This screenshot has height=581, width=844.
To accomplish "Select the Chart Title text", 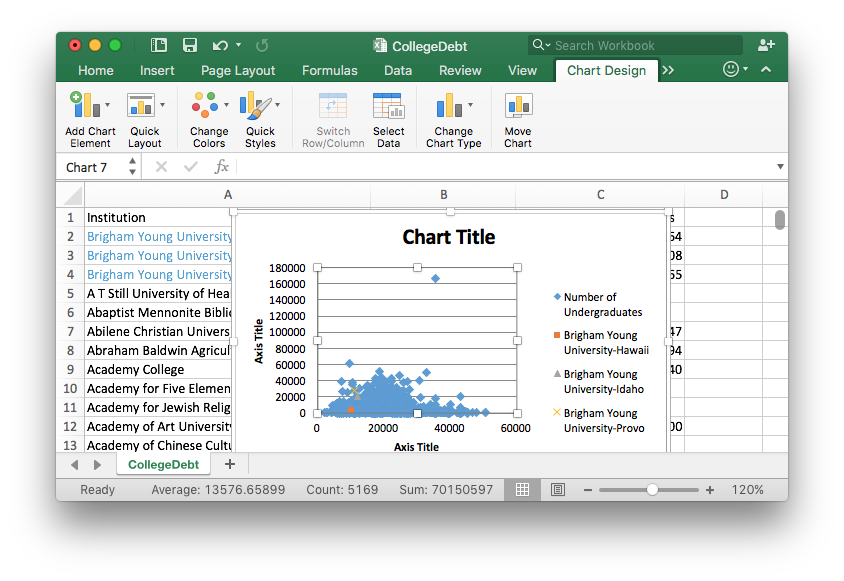I will 449,237.
